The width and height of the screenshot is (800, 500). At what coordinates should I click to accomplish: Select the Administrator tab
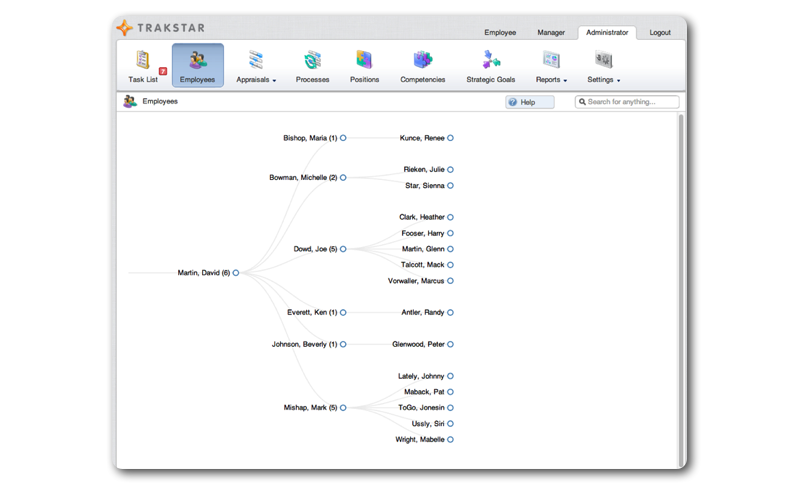(607, 32)
